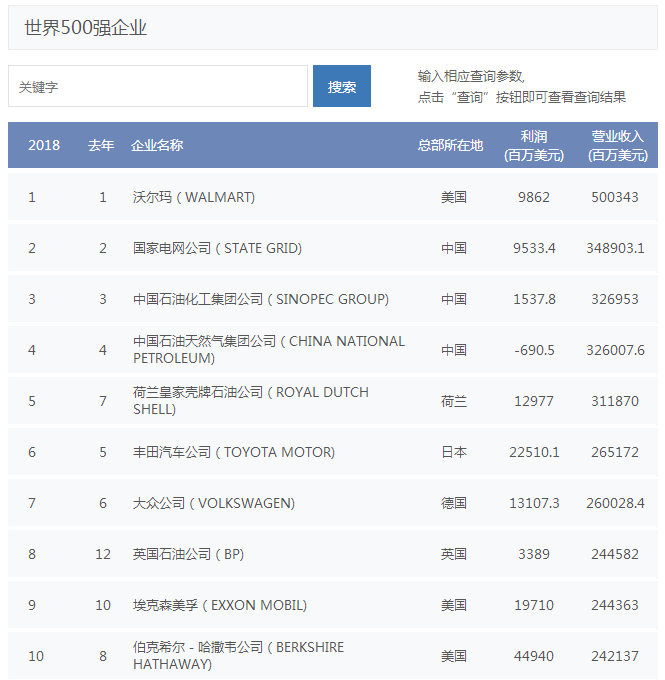665x680 pixels.
Task: Select 大众公司 (VOLKSWAGEN) company name
Action: pos(214,503)
